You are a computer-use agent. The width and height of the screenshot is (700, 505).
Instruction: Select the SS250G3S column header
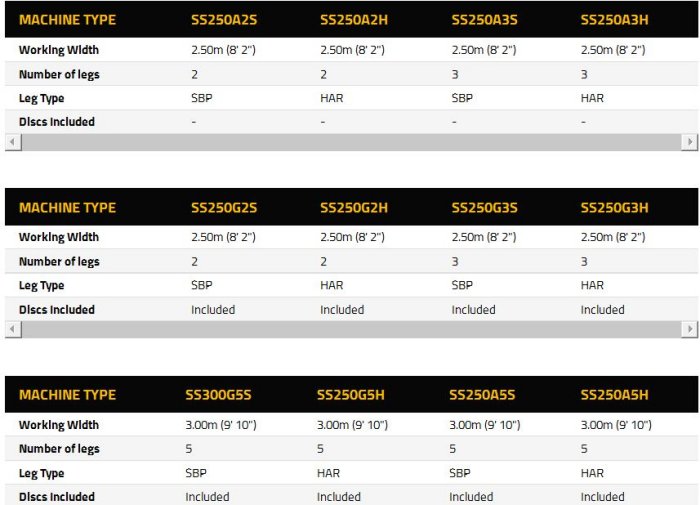484,208
